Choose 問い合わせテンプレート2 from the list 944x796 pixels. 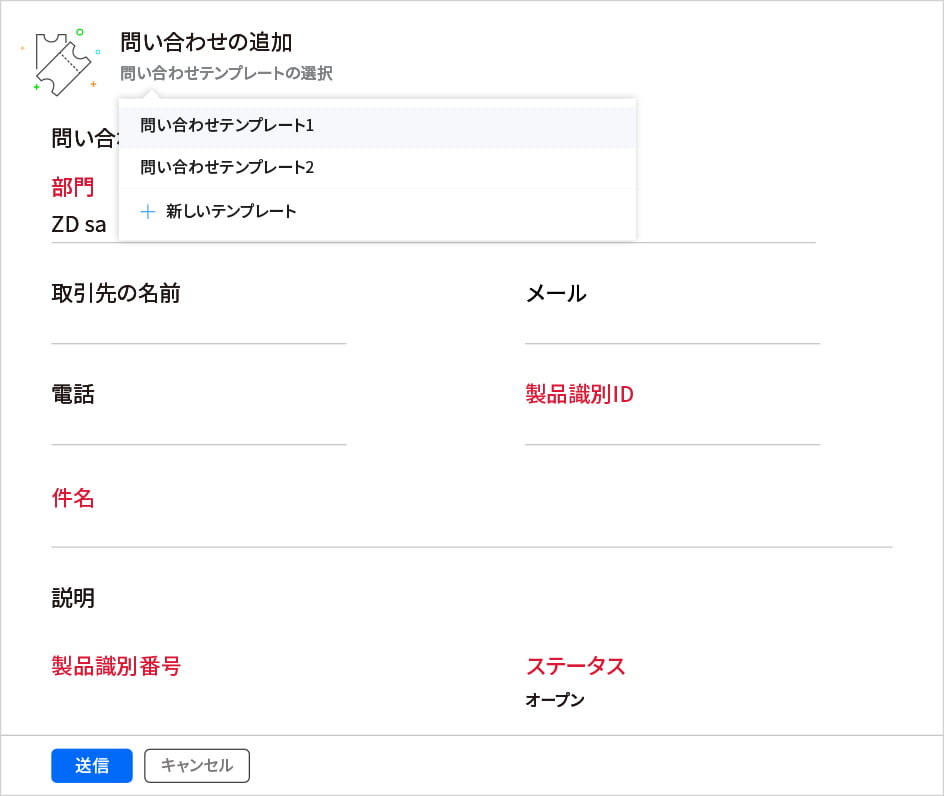coord(227,168)
